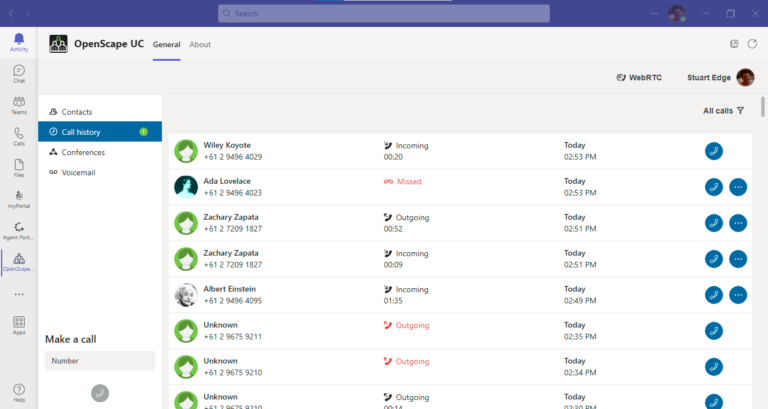The height and width of the screenshot is (409, 768).
Task: Select number +61 2 9675 9211
Action: [233, 337]
